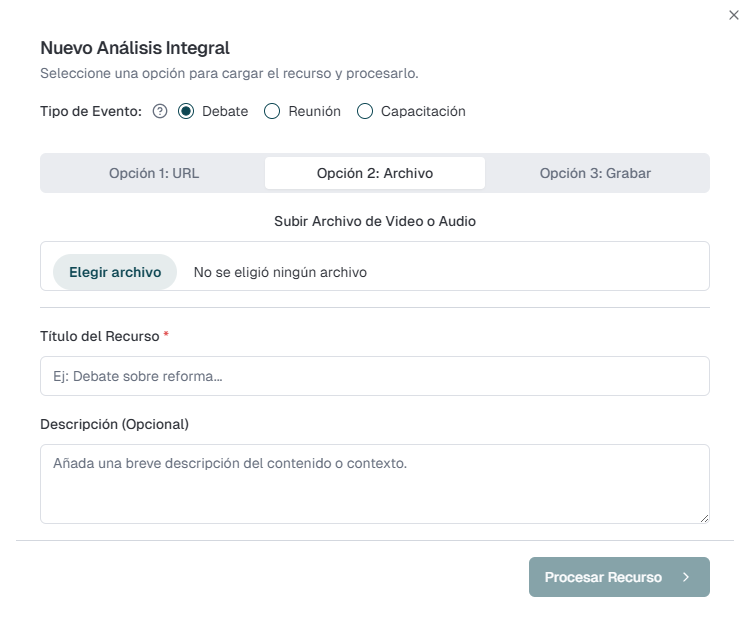Pick the Capacitación radio option
Viewport: 750px width, 638px height.
[365, 112]
